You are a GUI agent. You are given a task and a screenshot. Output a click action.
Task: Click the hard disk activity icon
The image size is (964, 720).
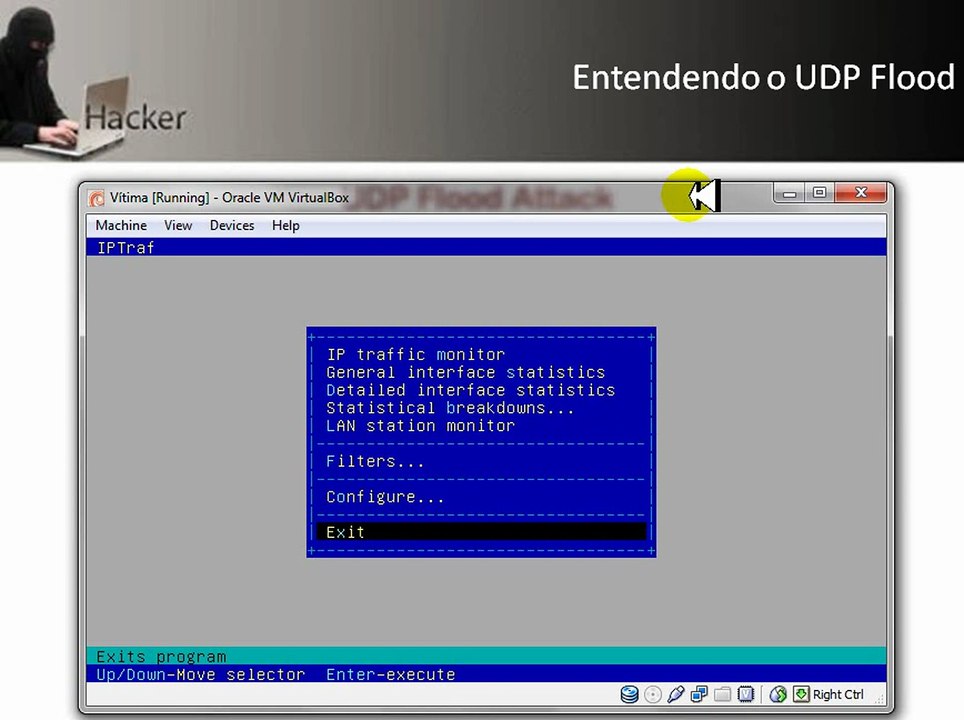coord(630,694)
